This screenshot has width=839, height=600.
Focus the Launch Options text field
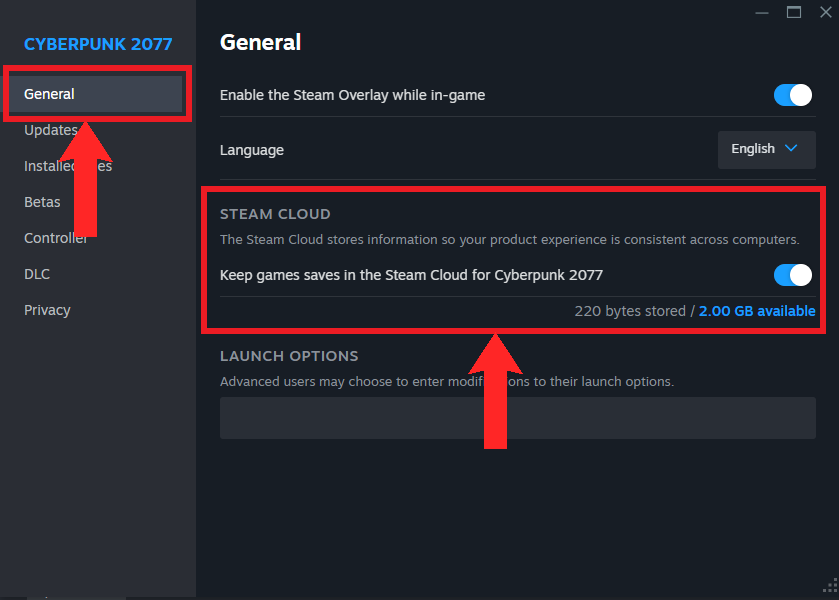(517, 417)
